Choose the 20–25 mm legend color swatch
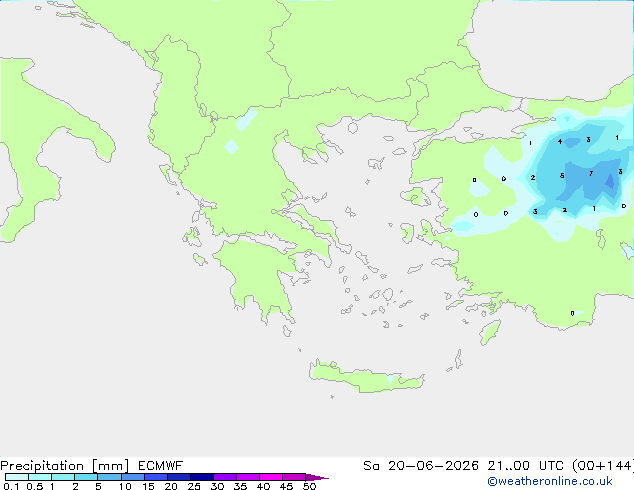The width and height of the screenshot is (634, 490). click(x=179, y=477)
